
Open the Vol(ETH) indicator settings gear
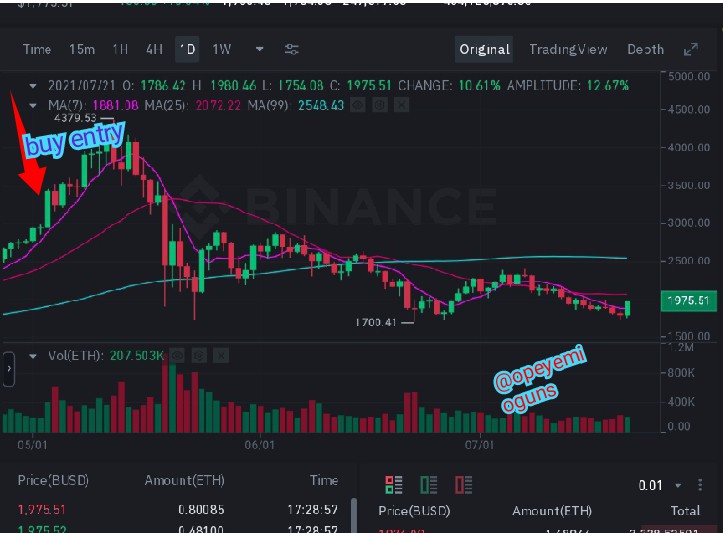pyautogui.click(x=199, y=355)
